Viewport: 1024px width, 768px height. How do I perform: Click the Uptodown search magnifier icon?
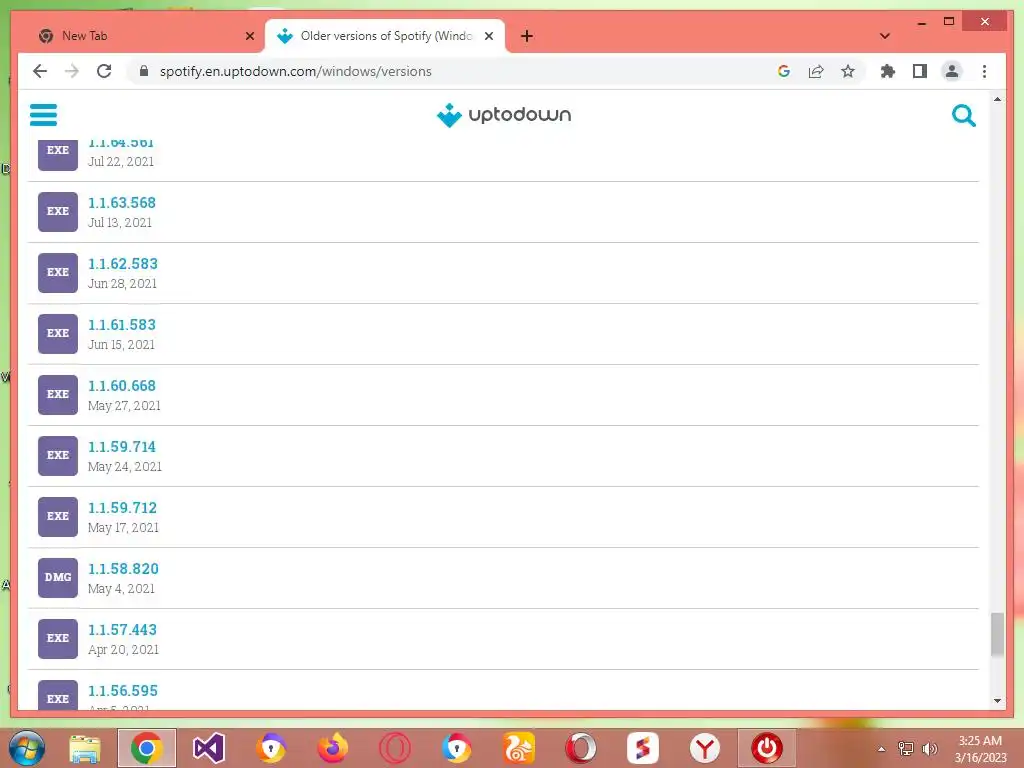(963, 116)
